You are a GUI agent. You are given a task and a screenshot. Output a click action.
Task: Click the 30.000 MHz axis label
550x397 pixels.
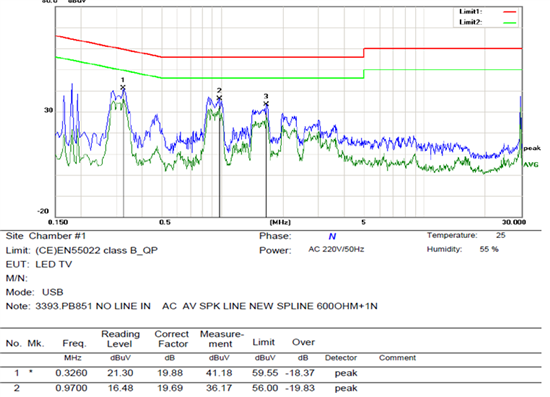pyautogui.click(x=514, y=222)
